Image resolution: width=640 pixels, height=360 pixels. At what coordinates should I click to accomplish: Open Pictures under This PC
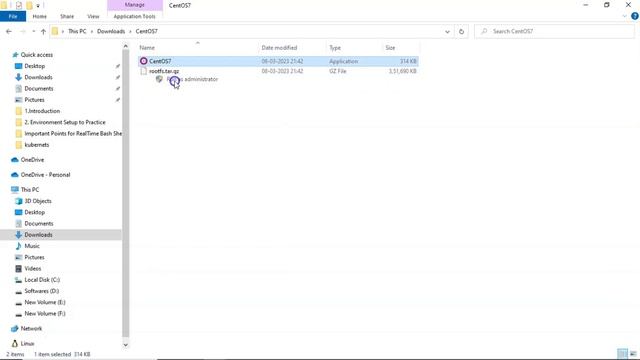(34, 258)
